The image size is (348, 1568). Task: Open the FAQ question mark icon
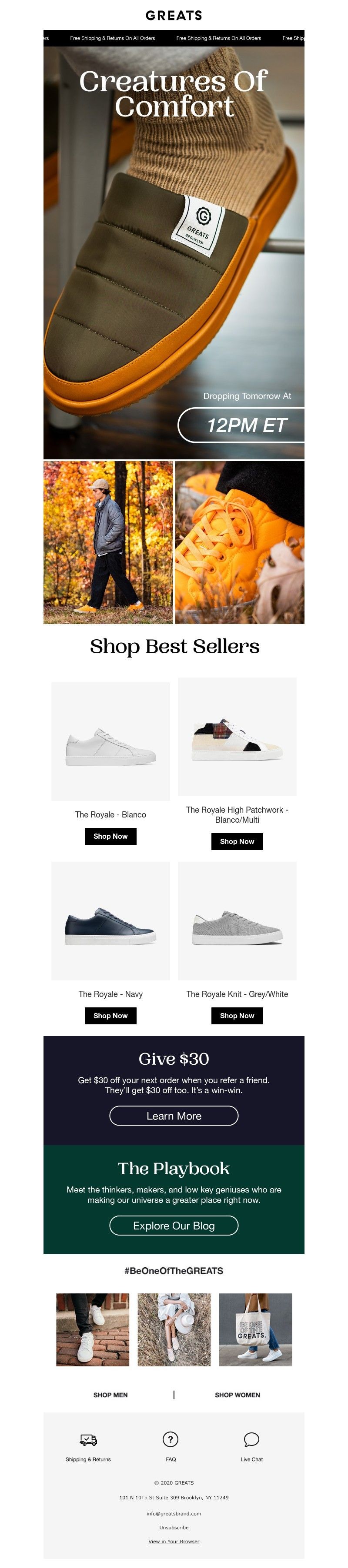coord(171,1439)
